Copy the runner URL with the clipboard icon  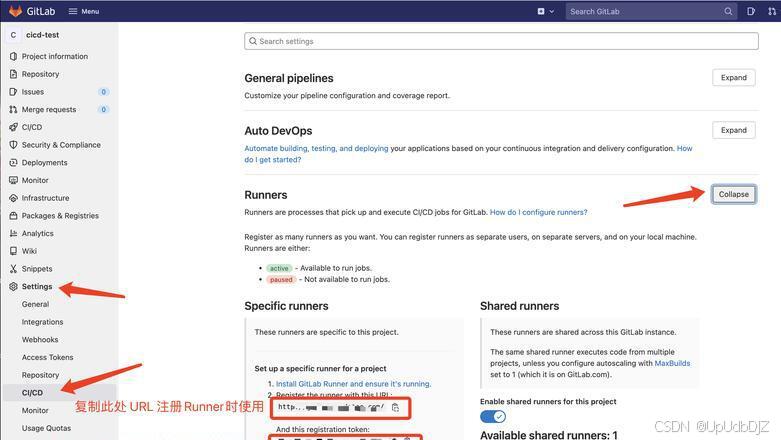pos(395,408)
